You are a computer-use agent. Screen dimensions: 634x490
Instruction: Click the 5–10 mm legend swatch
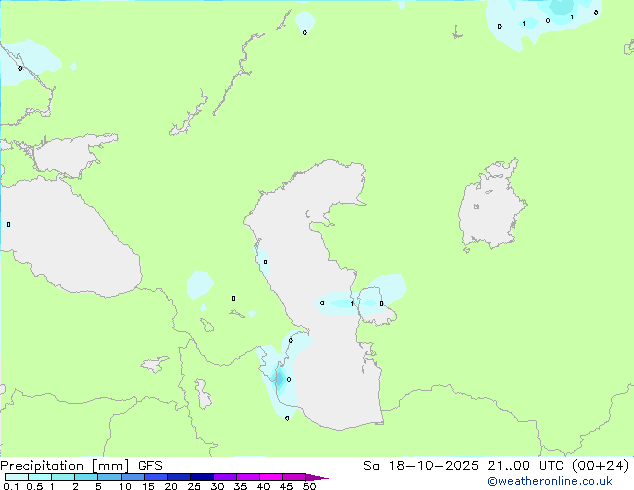[x=109, y=477]
